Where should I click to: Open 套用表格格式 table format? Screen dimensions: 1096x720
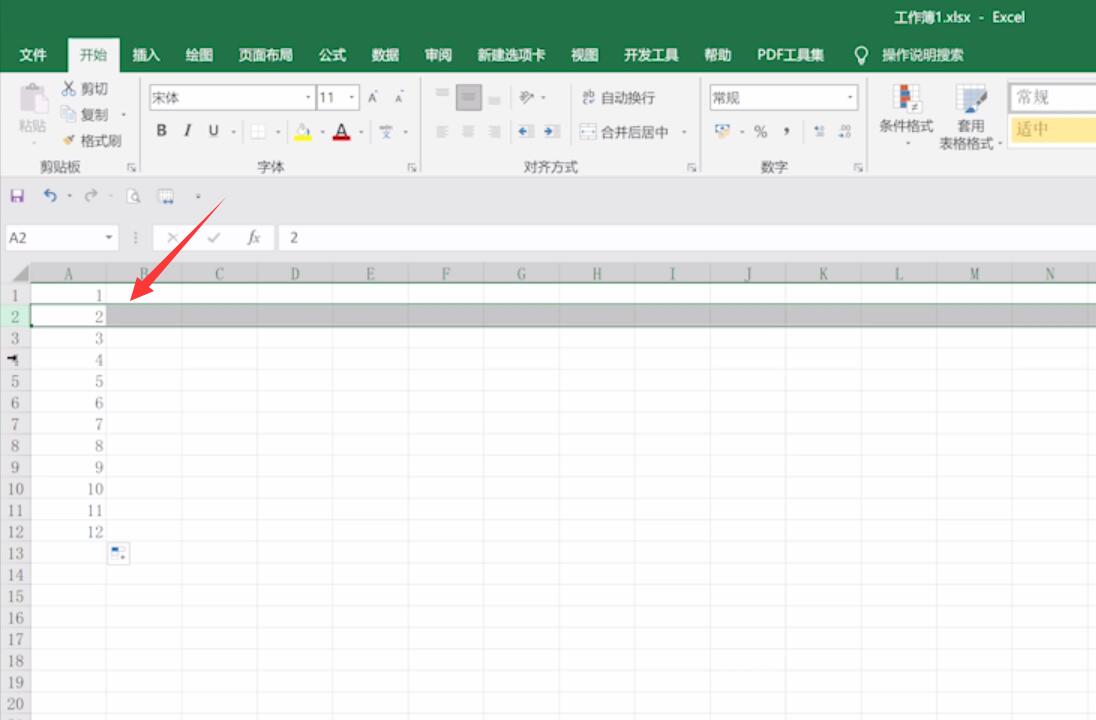(x=970, y=117)
